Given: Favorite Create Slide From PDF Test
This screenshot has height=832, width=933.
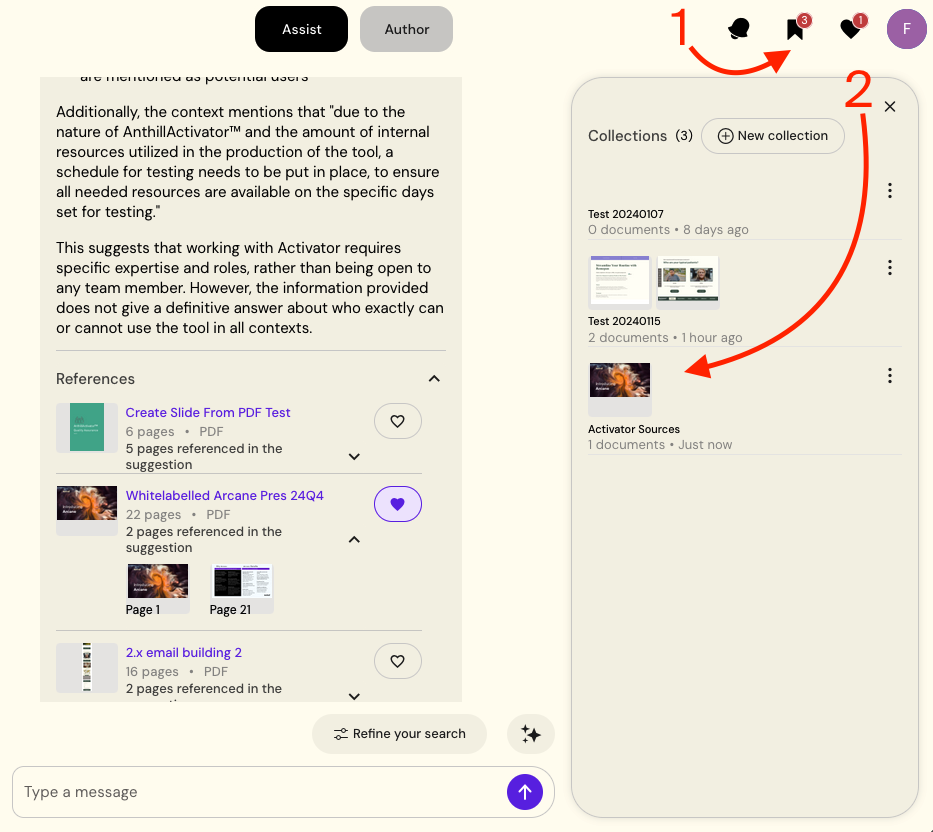Looking at the screenshot, I should coord(397,422).
